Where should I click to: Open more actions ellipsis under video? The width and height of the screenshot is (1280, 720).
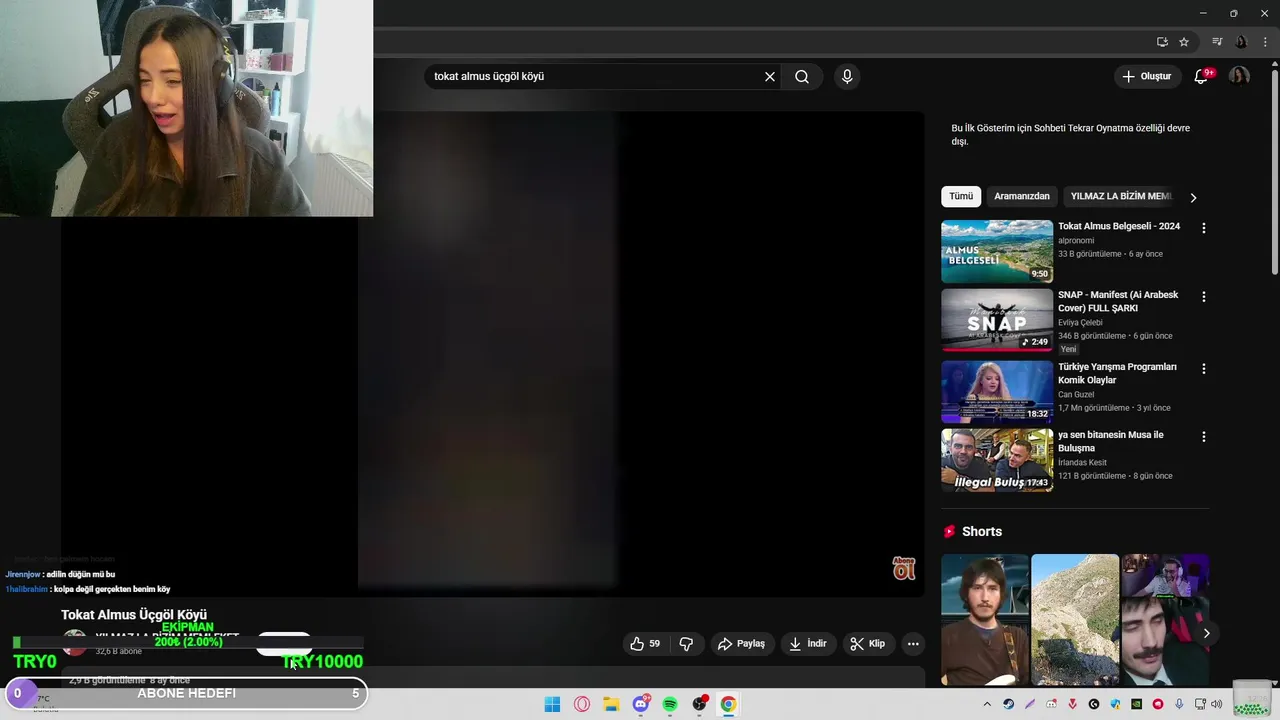click(x=913, y=644)
